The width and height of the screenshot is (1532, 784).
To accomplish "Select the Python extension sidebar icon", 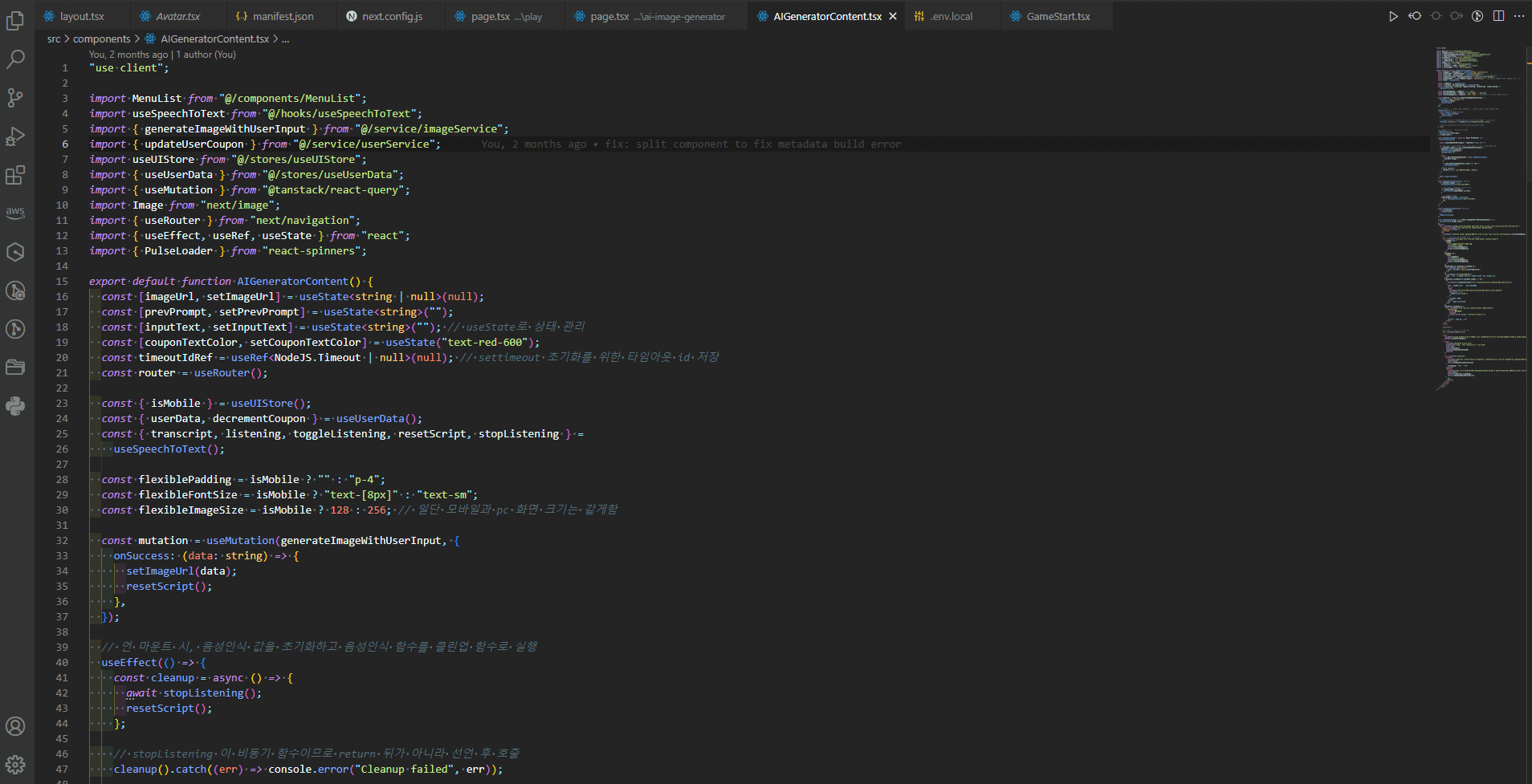I will point(16,406).
